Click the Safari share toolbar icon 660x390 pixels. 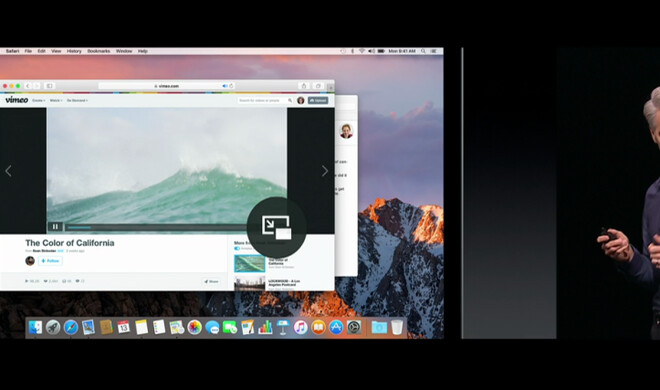pyautogui.click(x=304, y=86)
